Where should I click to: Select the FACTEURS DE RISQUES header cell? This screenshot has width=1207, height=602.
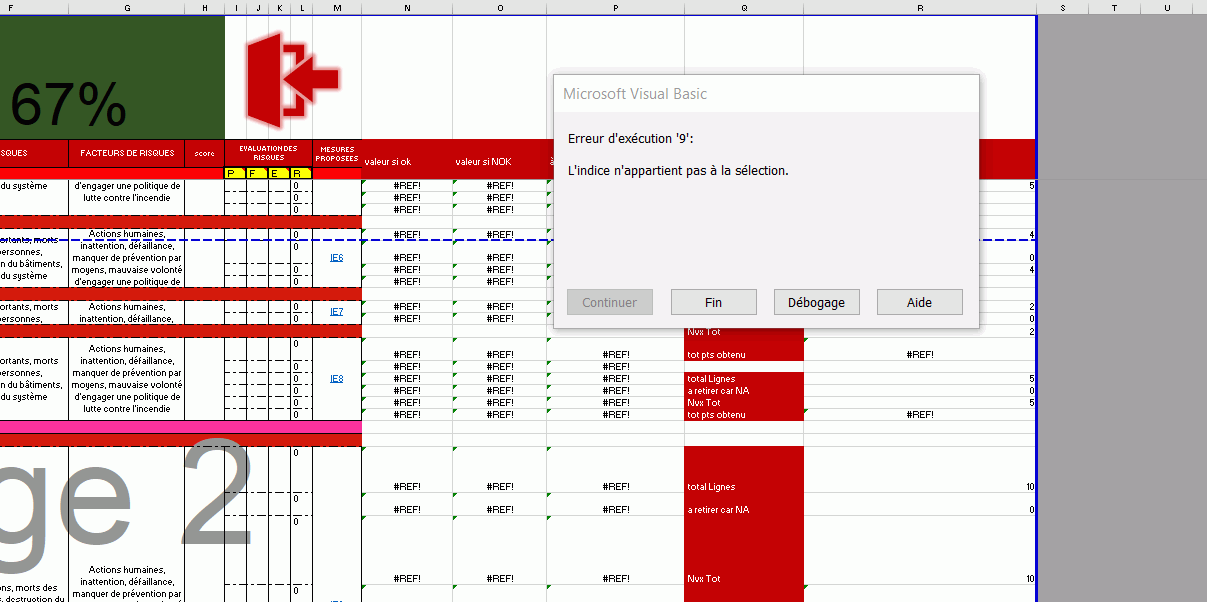[127, 153]
